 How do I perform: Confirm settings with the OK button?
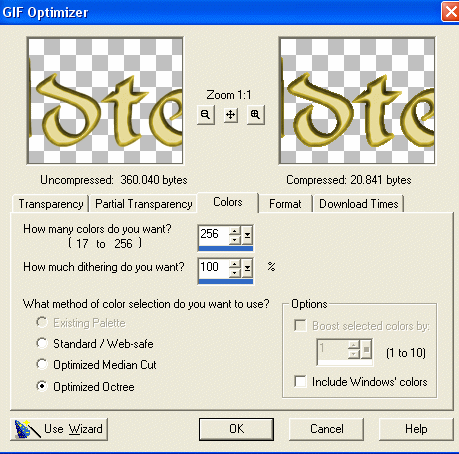coord(236,429)
